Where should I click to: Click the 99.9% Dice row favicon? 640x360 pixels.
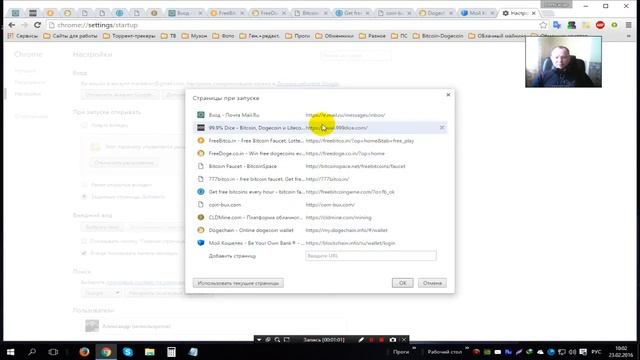click(x=201, y=128)
